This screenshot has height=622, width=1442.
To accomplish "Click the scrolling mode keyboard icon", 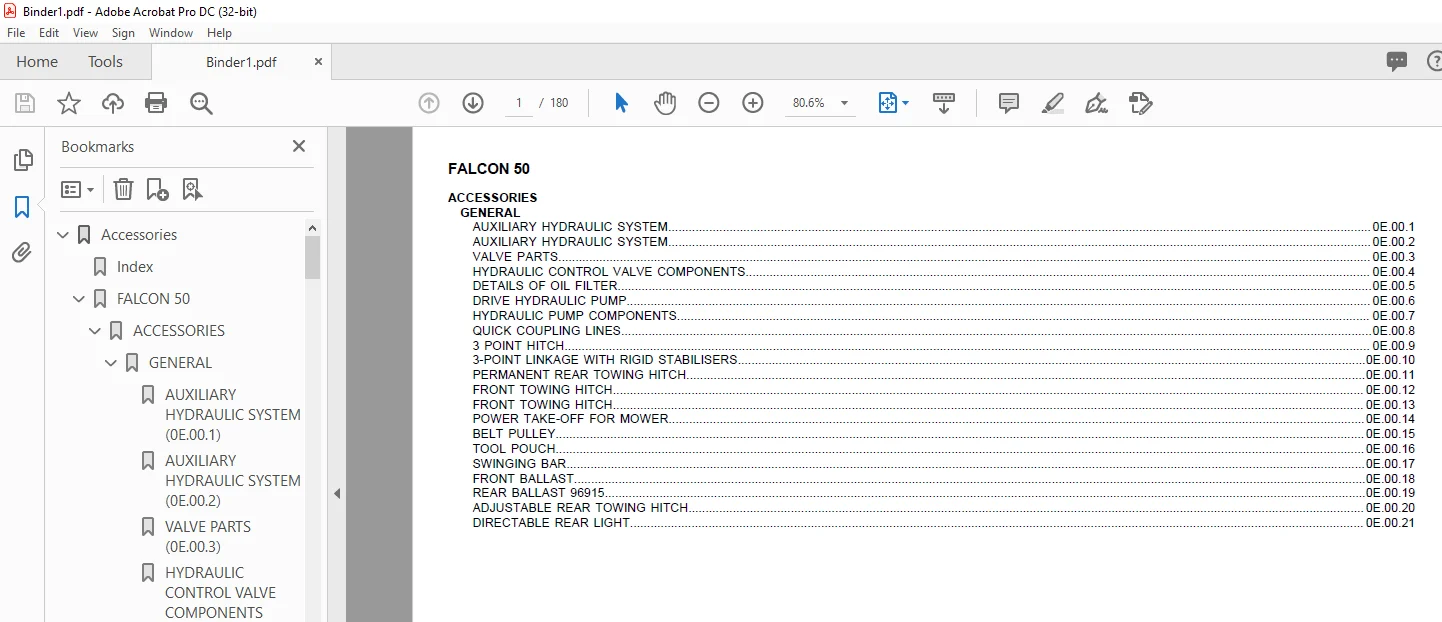I will [944, 103].
